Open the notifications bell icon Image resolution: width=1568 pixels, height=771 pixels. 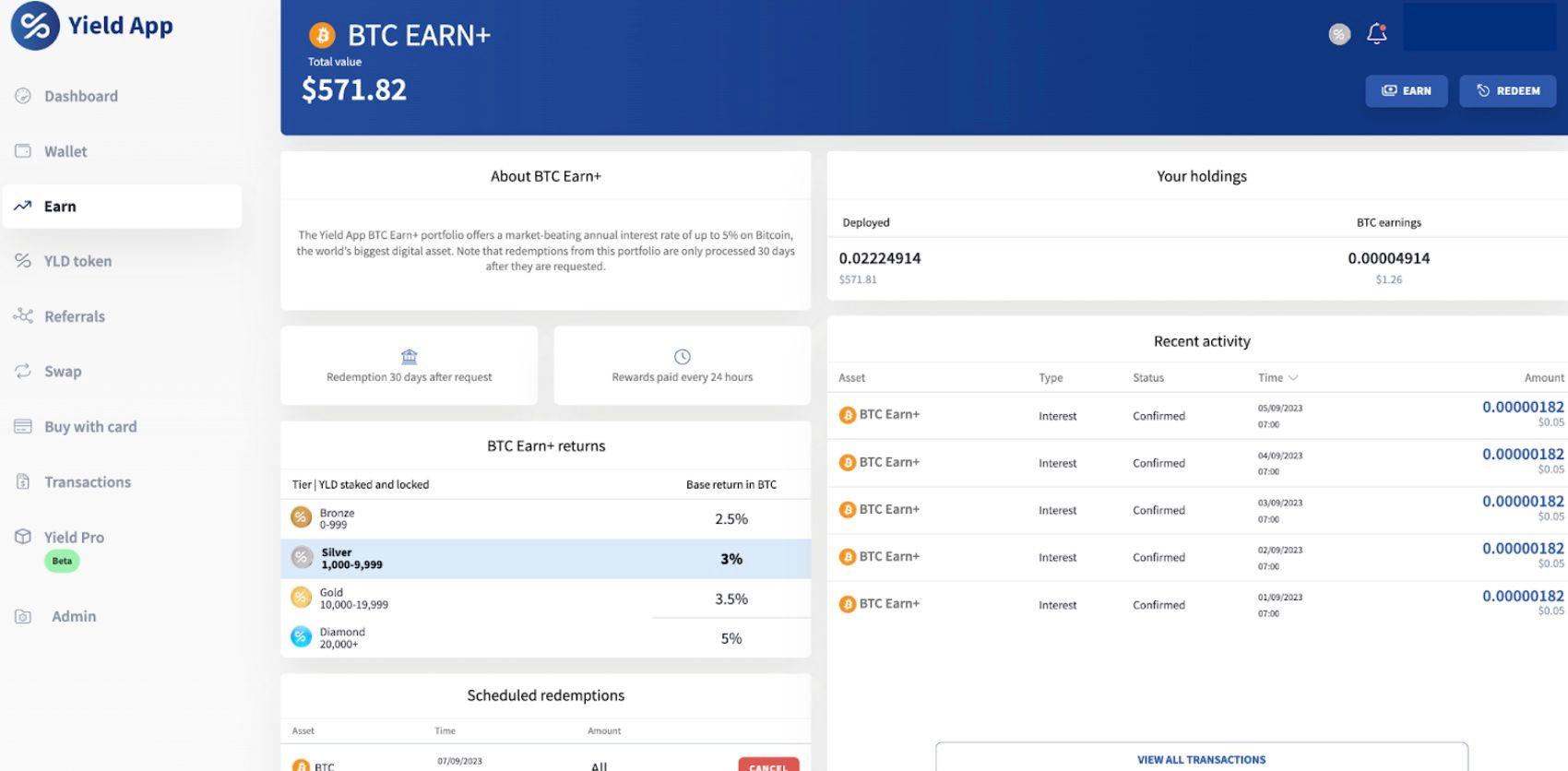(x=1376, y=34)
